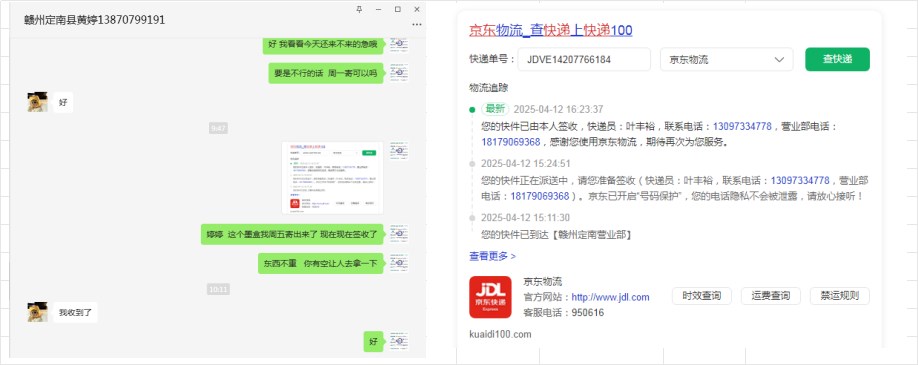
Task: Click the received message 我收到了
Action: tap(76, 312)
